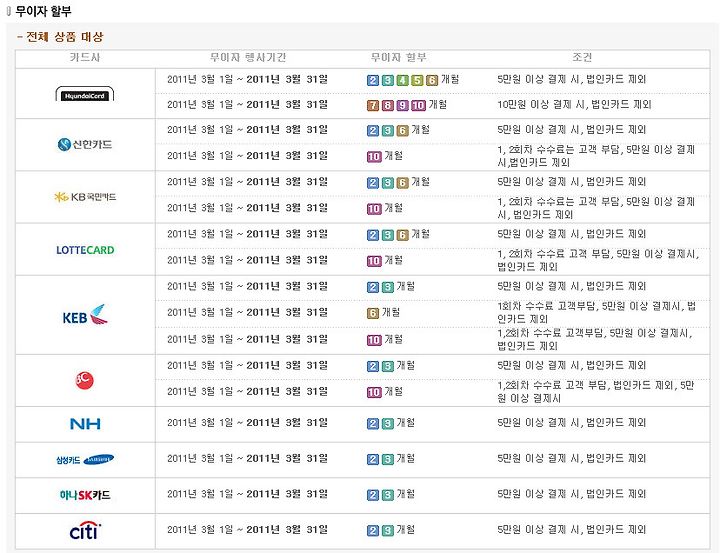Screen dimensions: 720x553
Task: Click BC card 10-month condition text
Action: pyautogui.click(x=596, y=392)
